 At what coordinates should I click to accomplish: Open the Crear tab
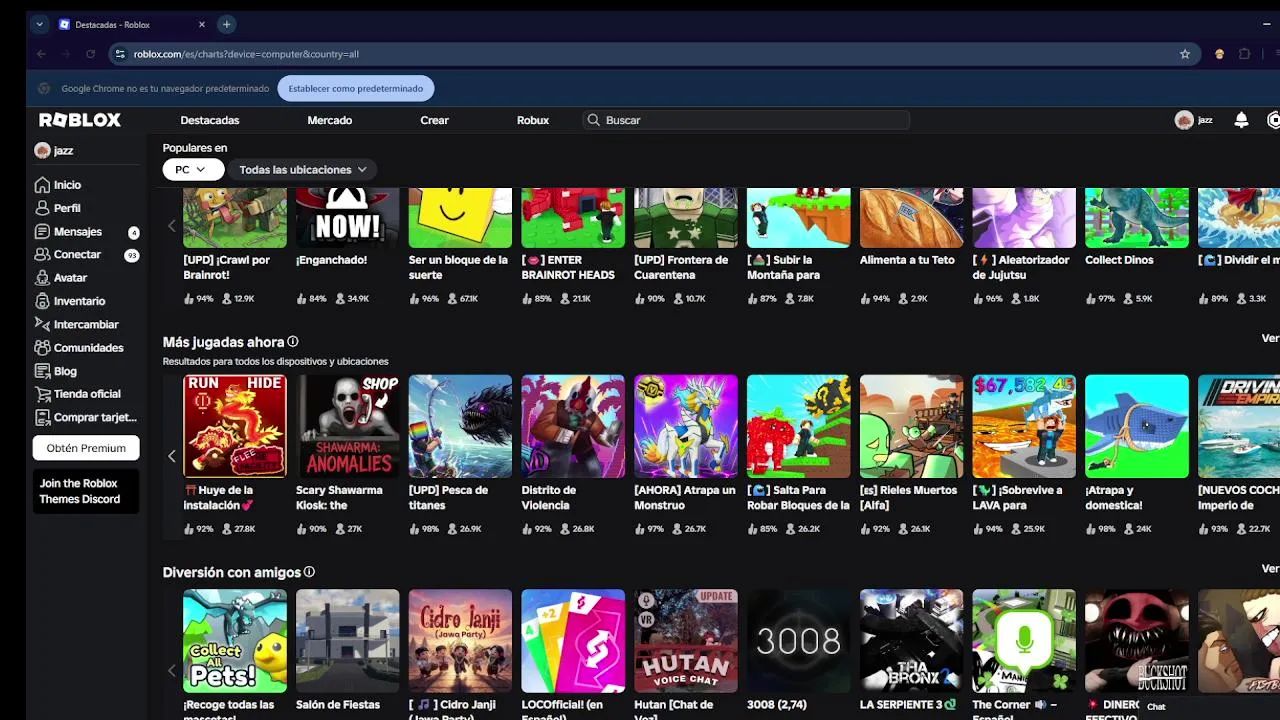[434, 120]
